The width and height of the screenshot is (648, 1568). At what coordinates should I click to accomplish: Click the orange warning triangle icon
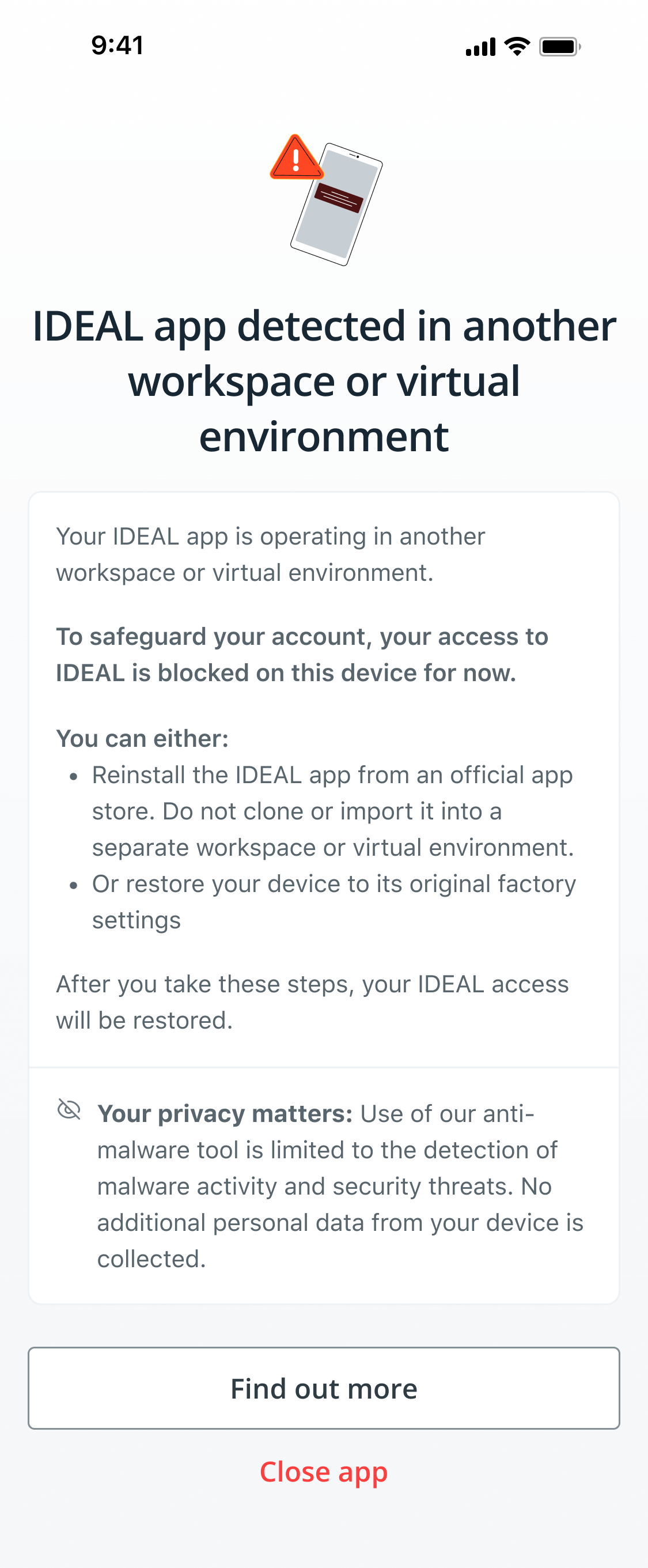tap(295, 158)
